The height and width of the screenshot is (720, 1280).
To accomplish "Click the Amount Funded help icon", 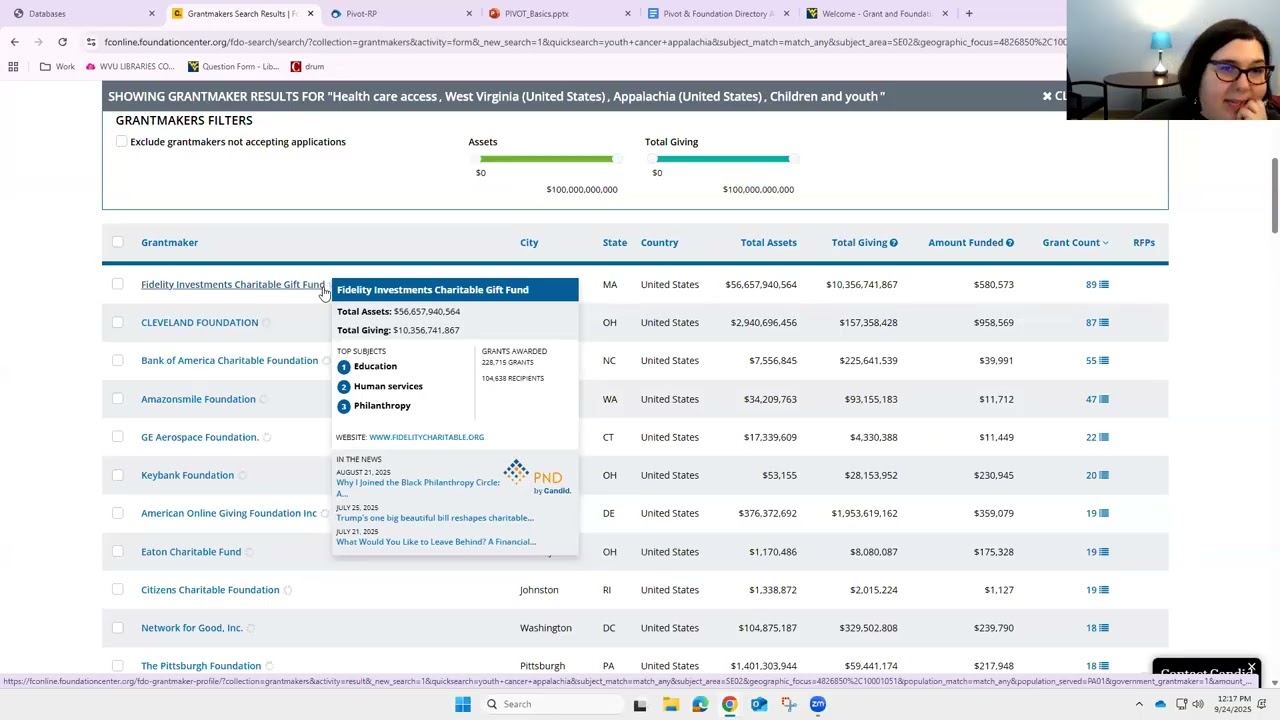I will point(1010,243).
